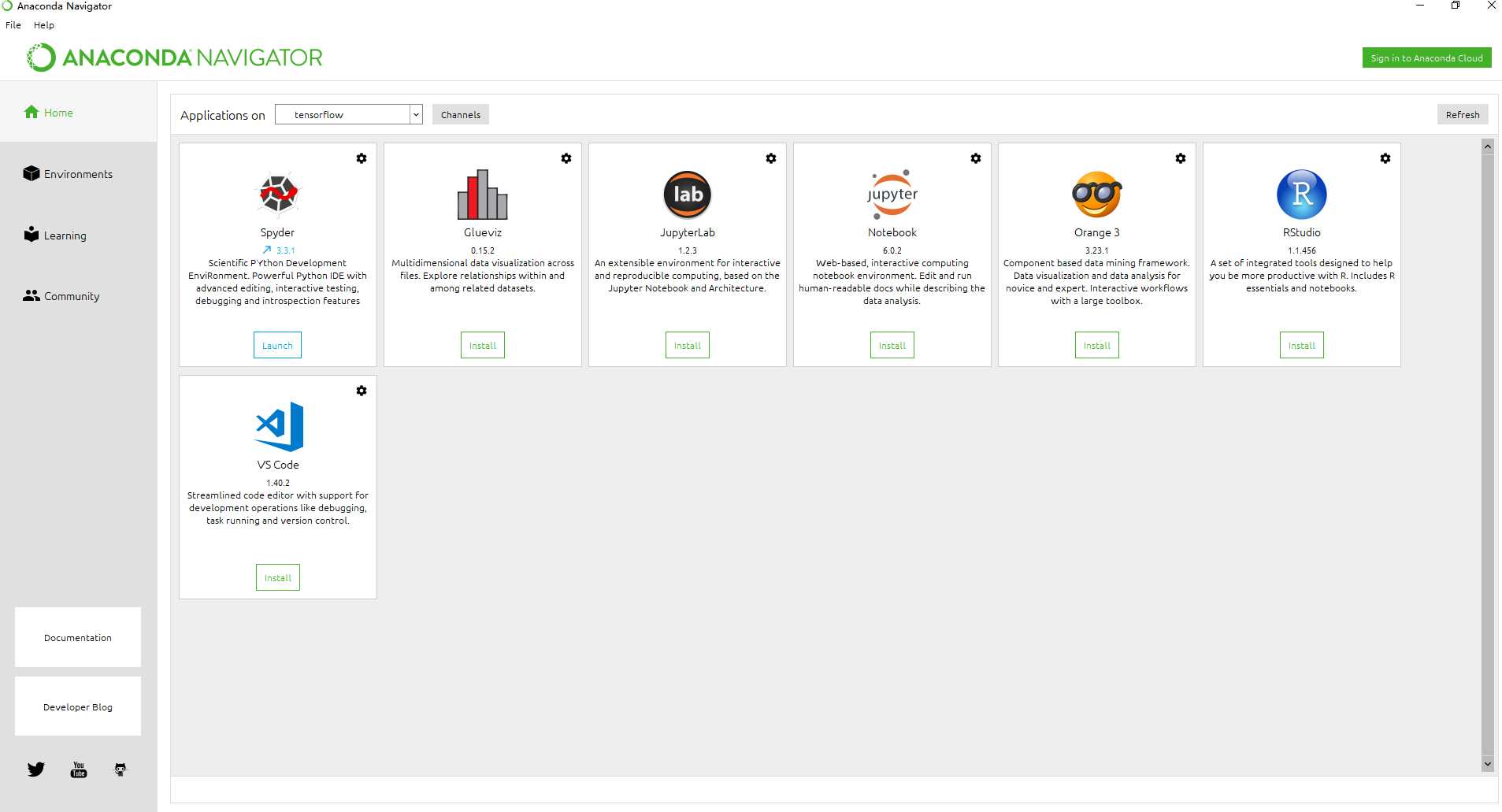Launch Spyder
Viewport: 1502px width, 812px height.
[277, 345]
